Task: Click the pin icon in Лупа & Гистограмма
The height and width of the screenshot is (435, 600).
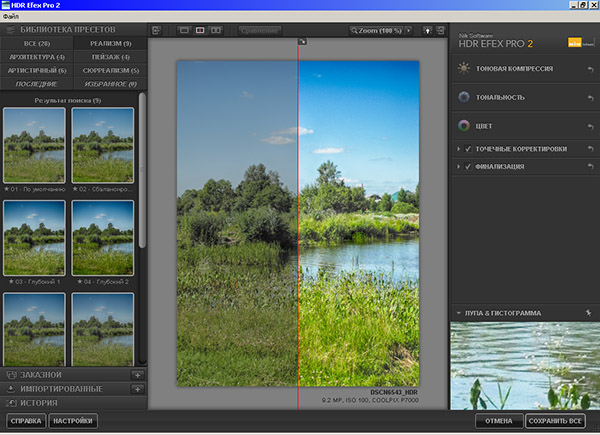Action: 588,313
